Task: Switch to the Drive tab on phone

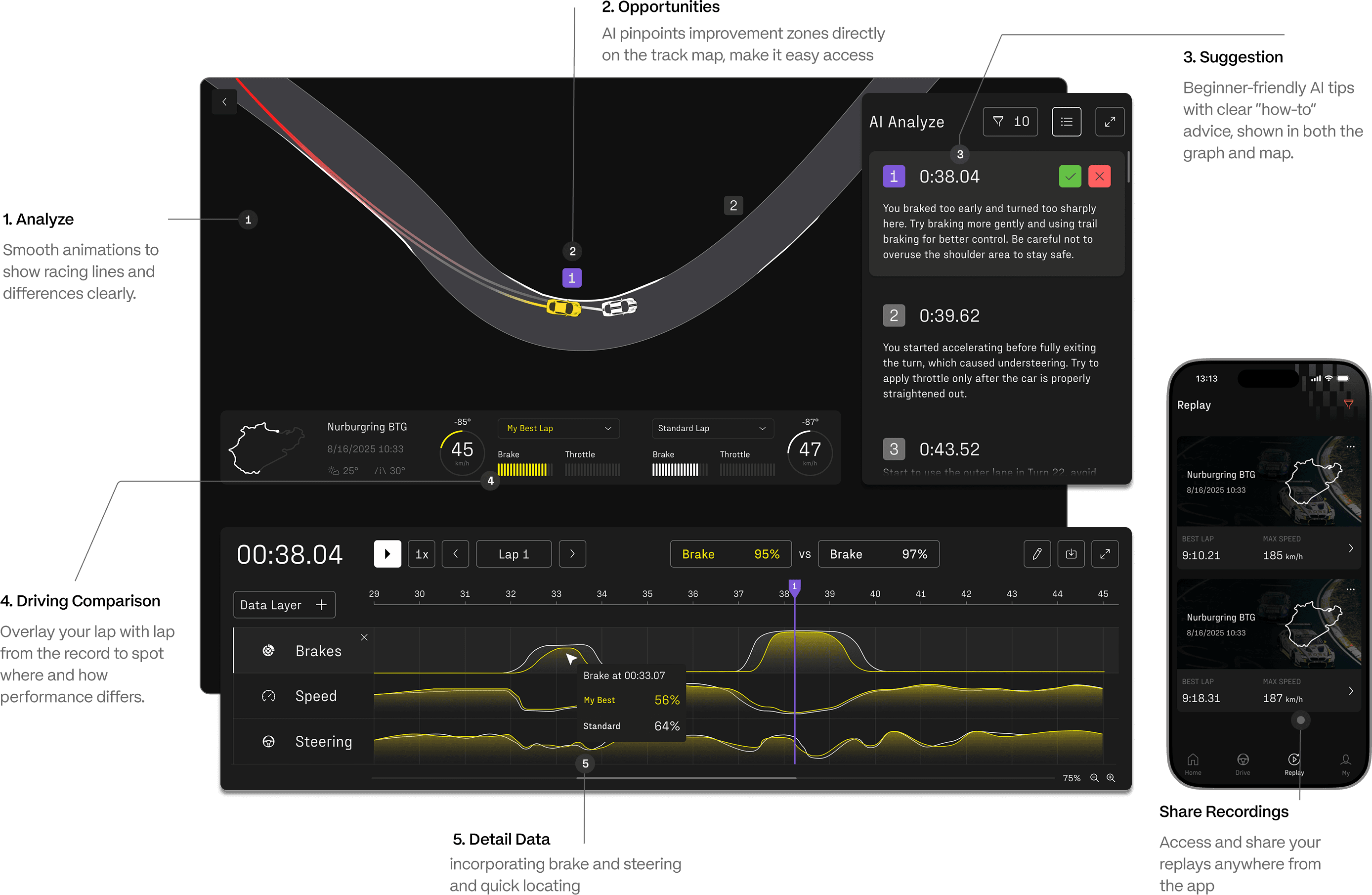Action: point(1243,763)
